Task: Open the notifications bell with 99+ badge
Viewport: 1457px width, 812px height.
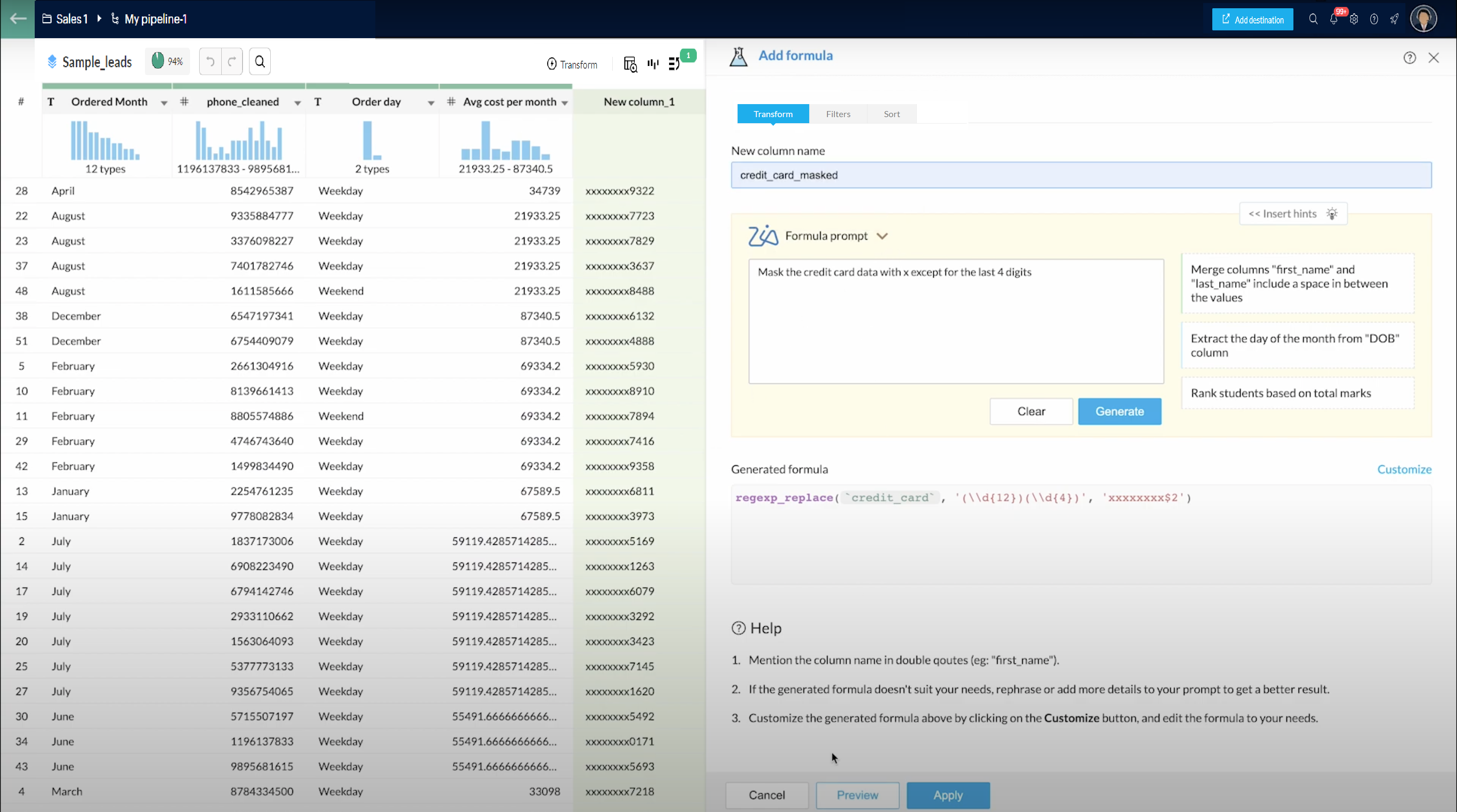Action: pos(1334,19)
